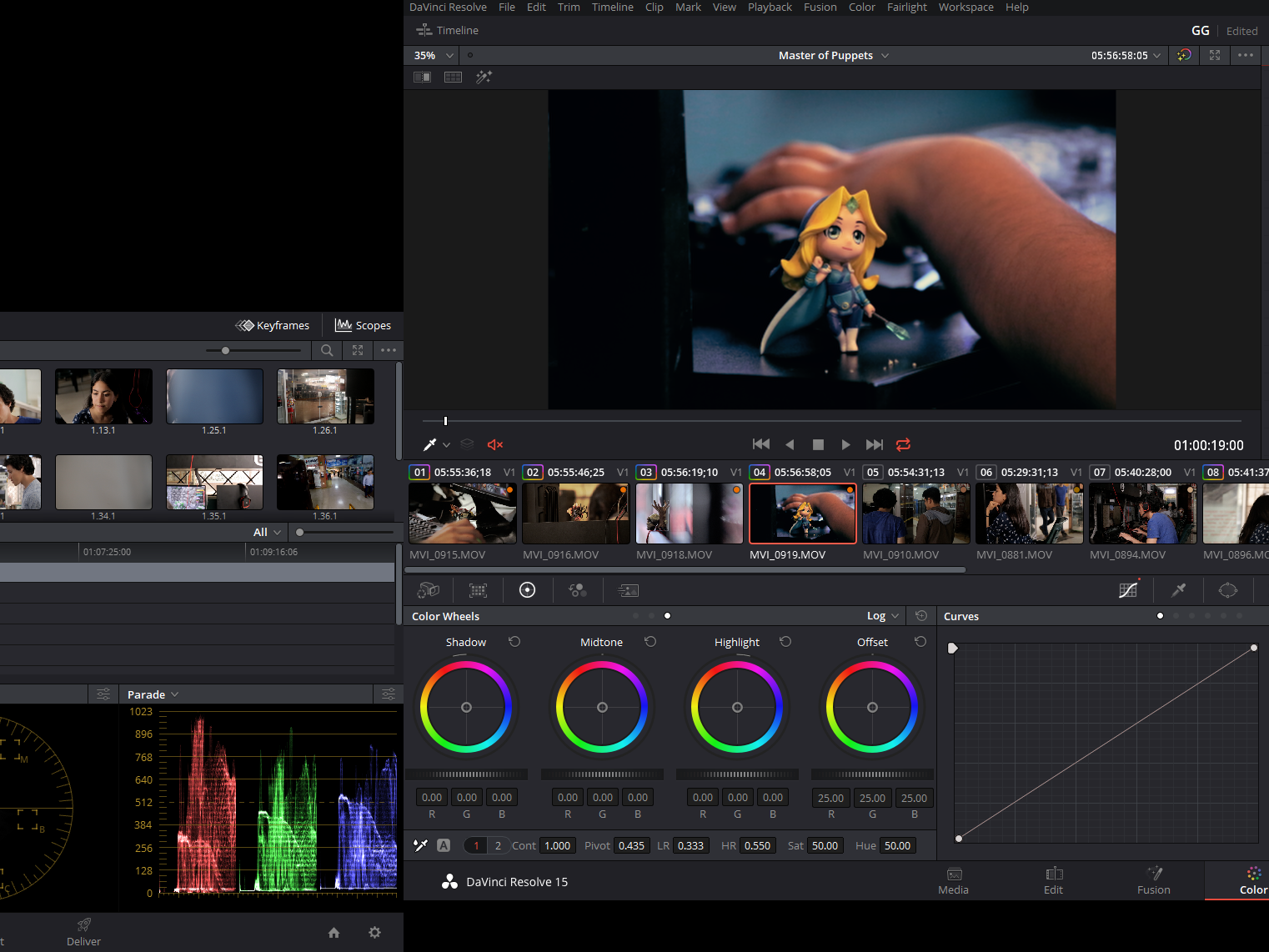Select clip 03 MVI_0918.MOV thumbnail
1269x952 pixels.
[x=690, y=514]
